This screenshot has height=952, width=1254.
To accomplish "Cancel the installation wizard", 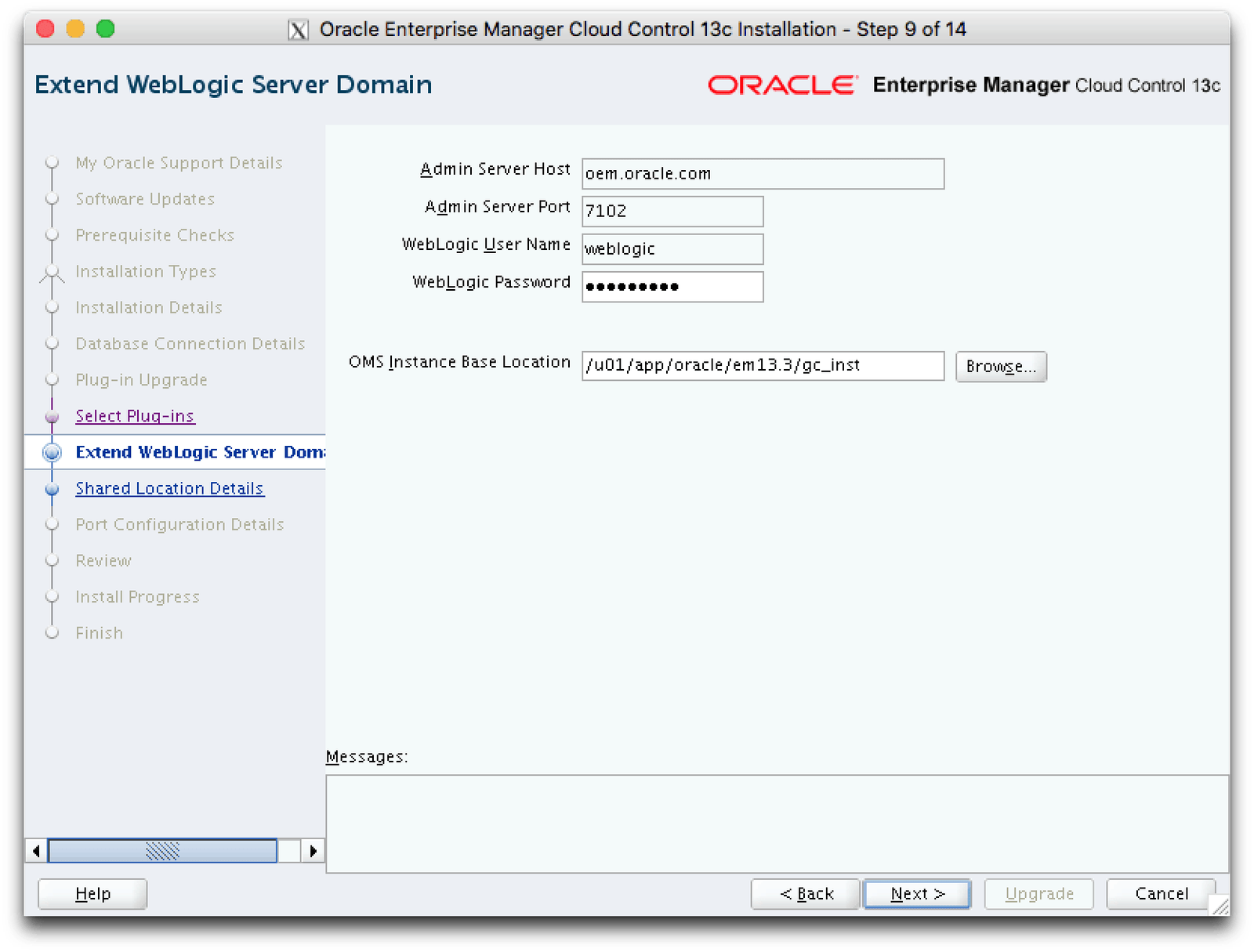I will point(1161,894).
